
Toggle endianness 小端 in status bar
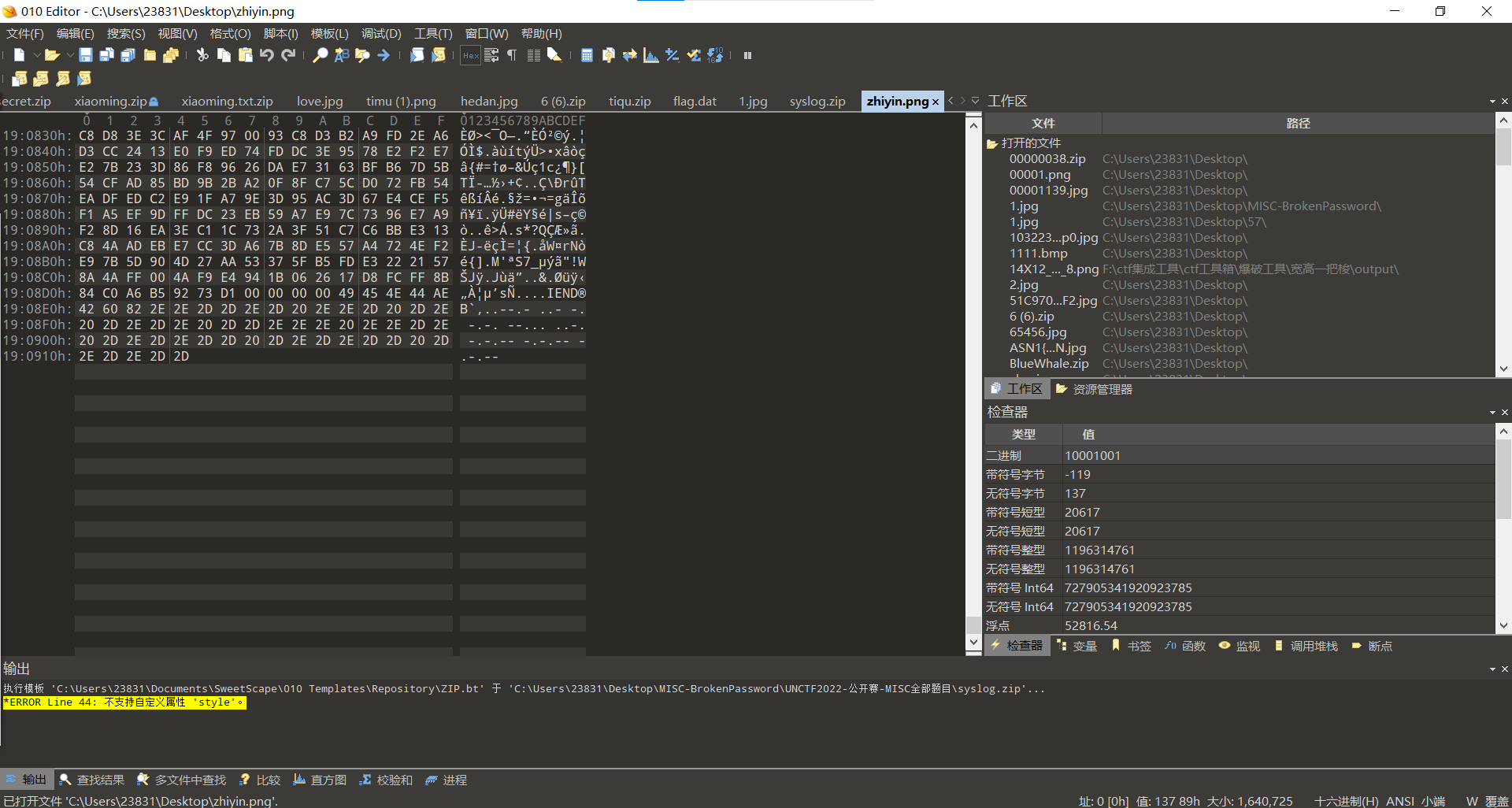pos(1433,801)
